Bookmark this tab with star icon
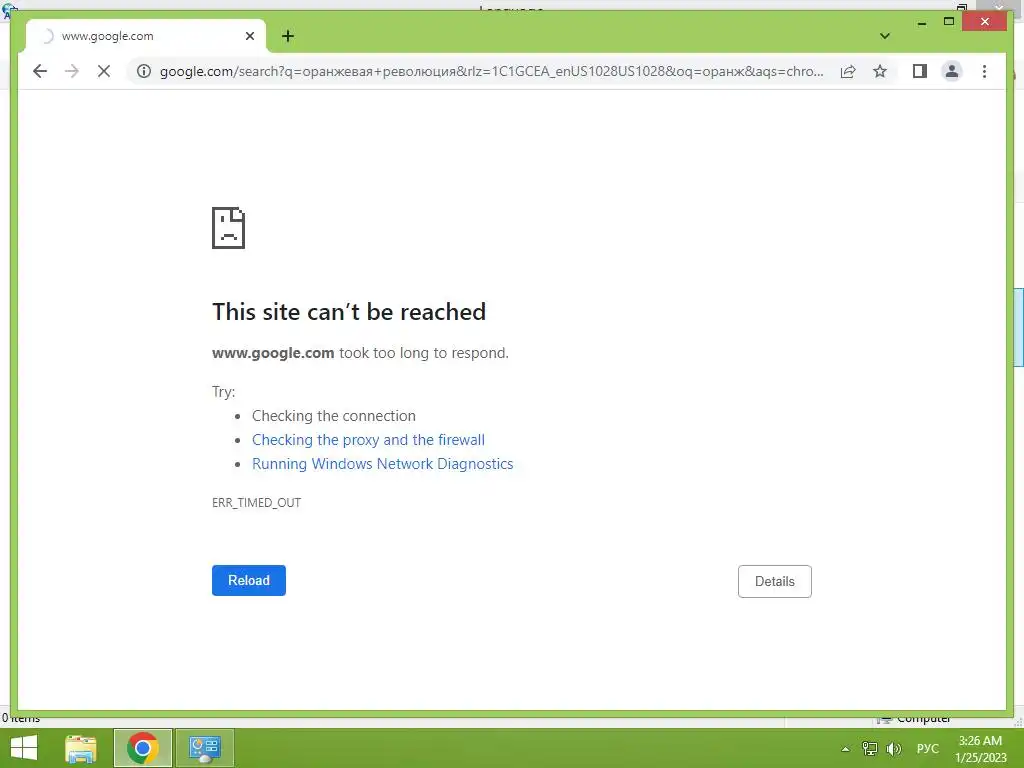Screen dimensions: 1024x768 (x=880, y=71)
